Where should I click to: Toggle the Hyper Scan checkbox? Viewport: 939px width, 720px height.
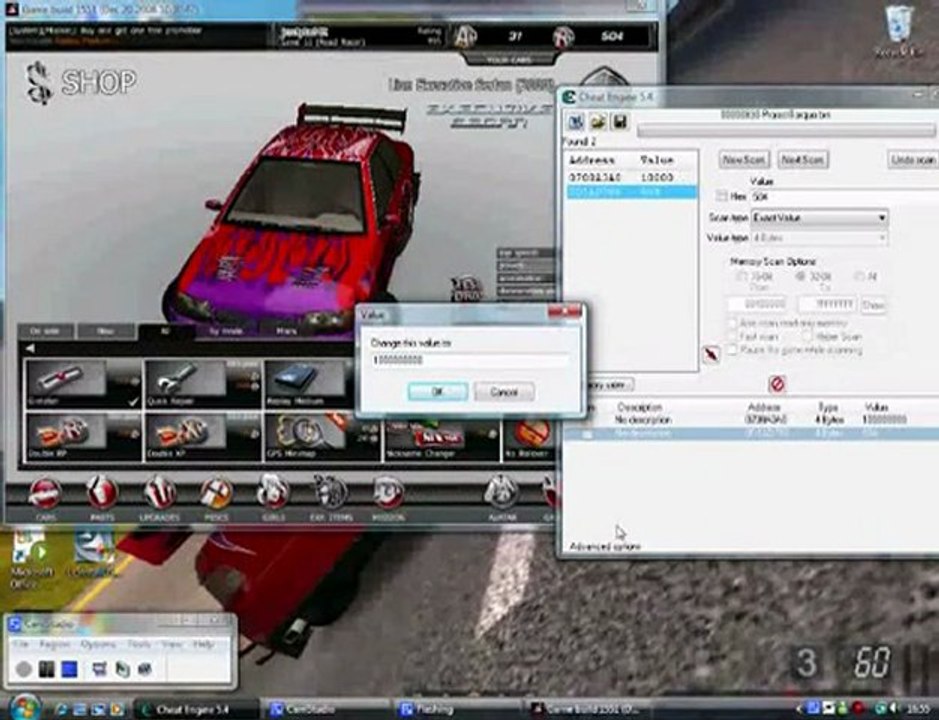[807, 337]
